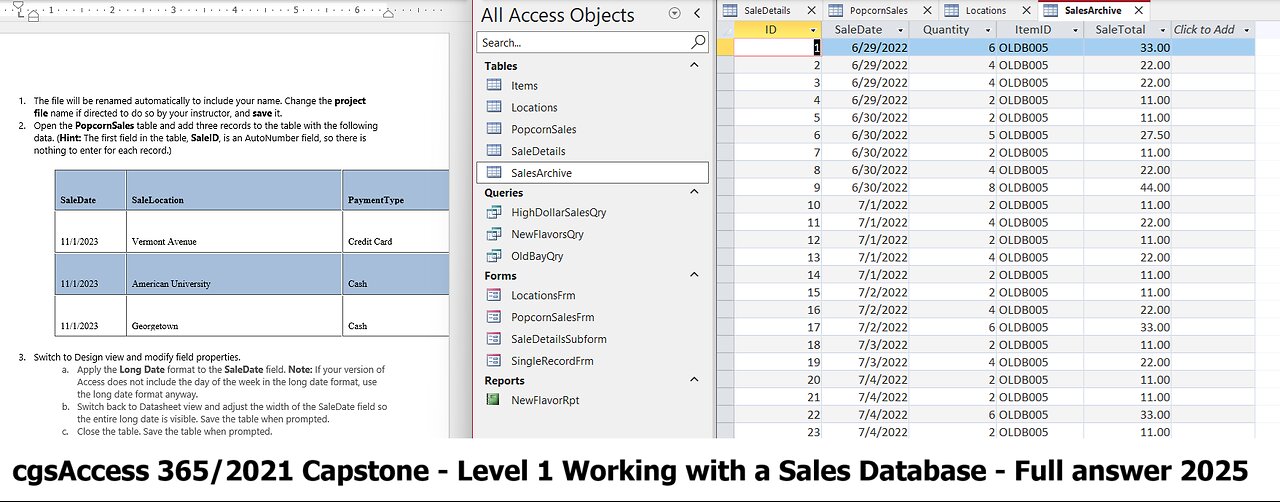Open the Click to Add field dropdown
1280x502 pixels.
pyautogui.click(x=1246, y=30)
